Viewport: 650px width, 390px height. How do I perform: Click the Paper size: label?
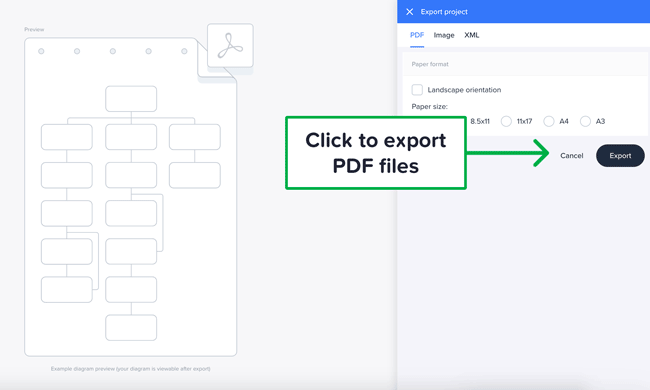[429, 107]
